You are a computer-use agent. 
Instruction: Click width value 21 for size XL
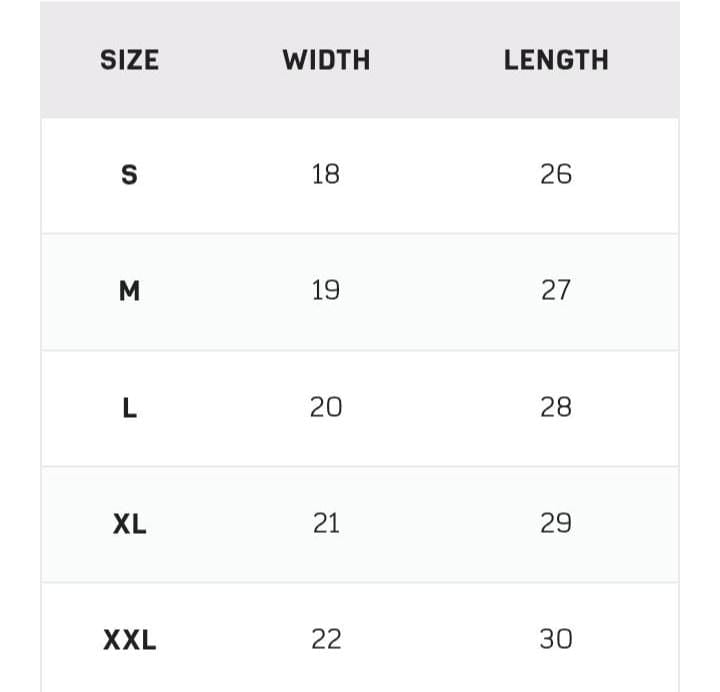[326, 523]
